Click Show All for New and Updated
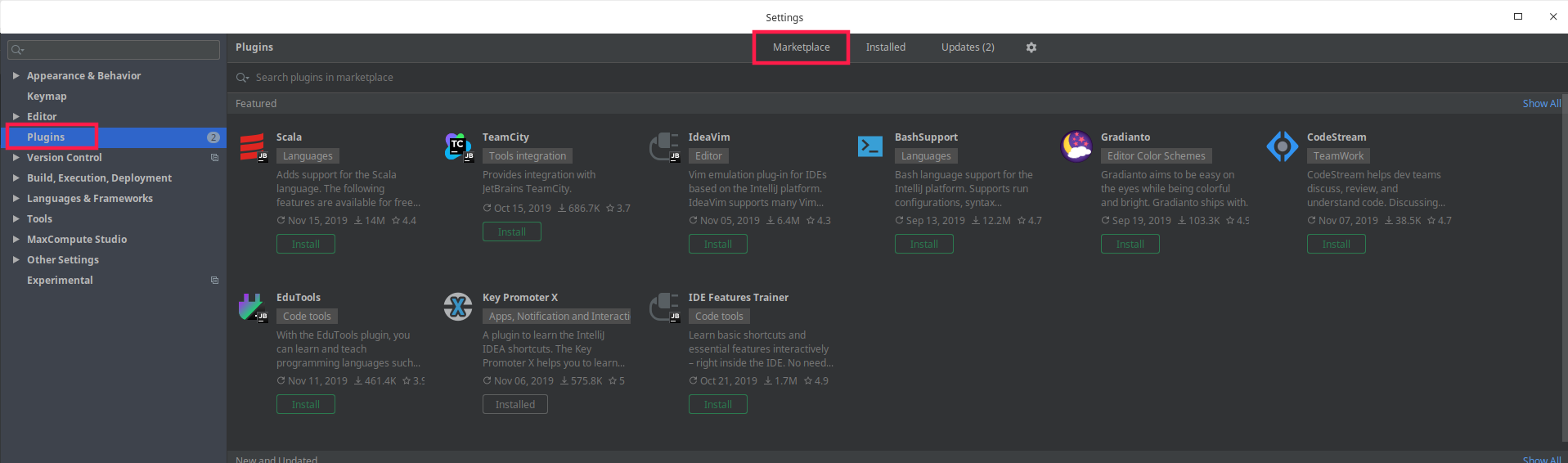Viewport: 1568px width, 463px height. [1541, 459]
